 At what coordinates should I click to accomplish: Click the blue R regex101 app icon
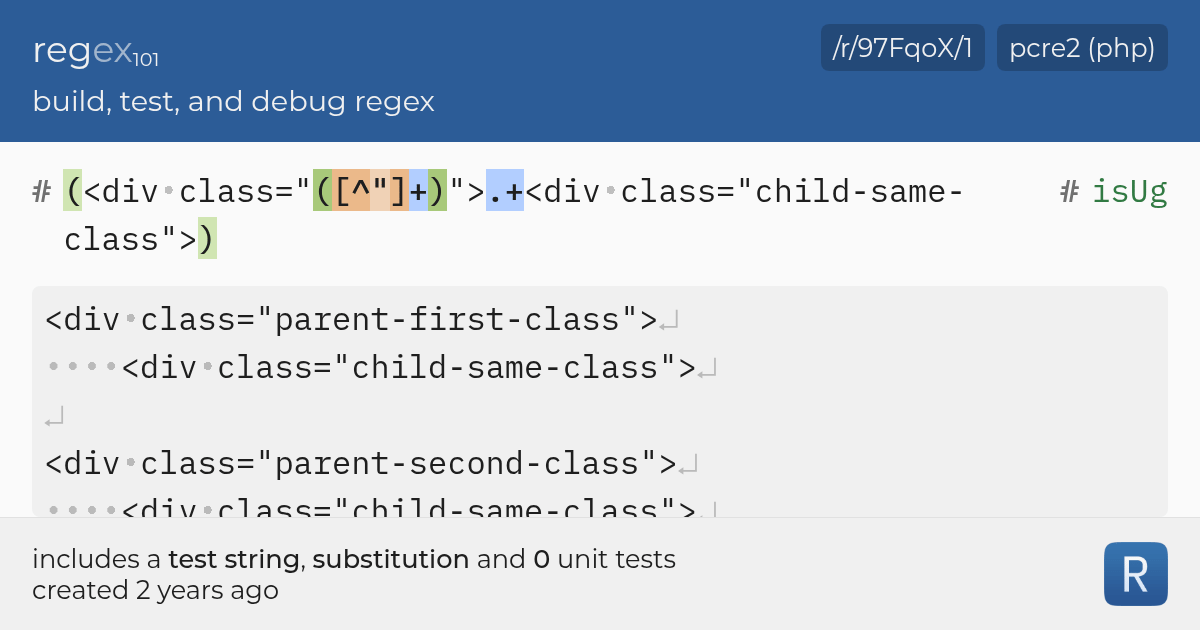pos(1135,574)
